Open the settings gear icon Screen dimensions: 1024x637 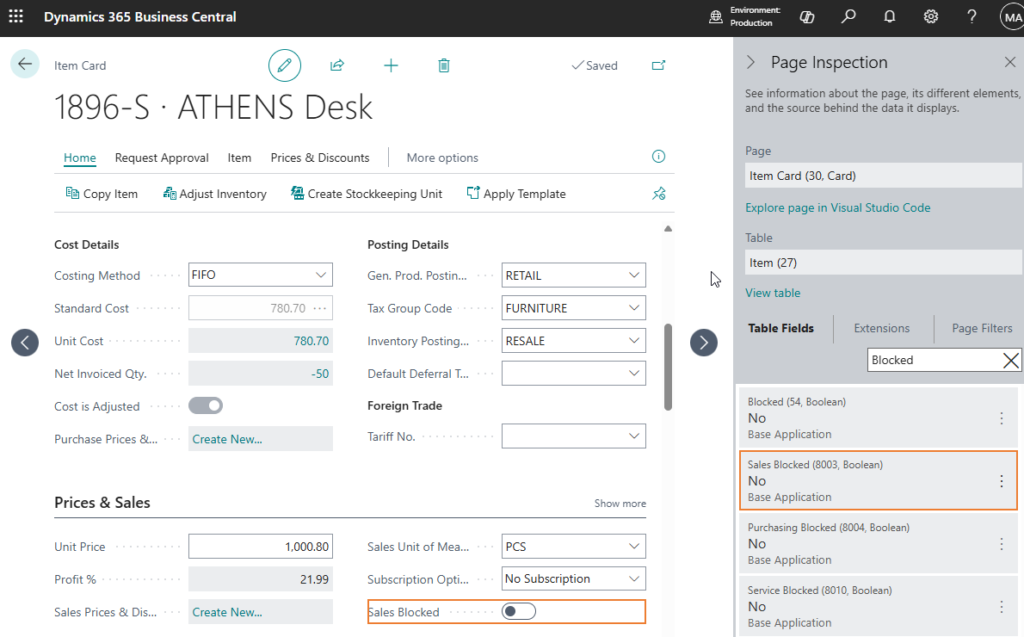click(x=931, y=17)
